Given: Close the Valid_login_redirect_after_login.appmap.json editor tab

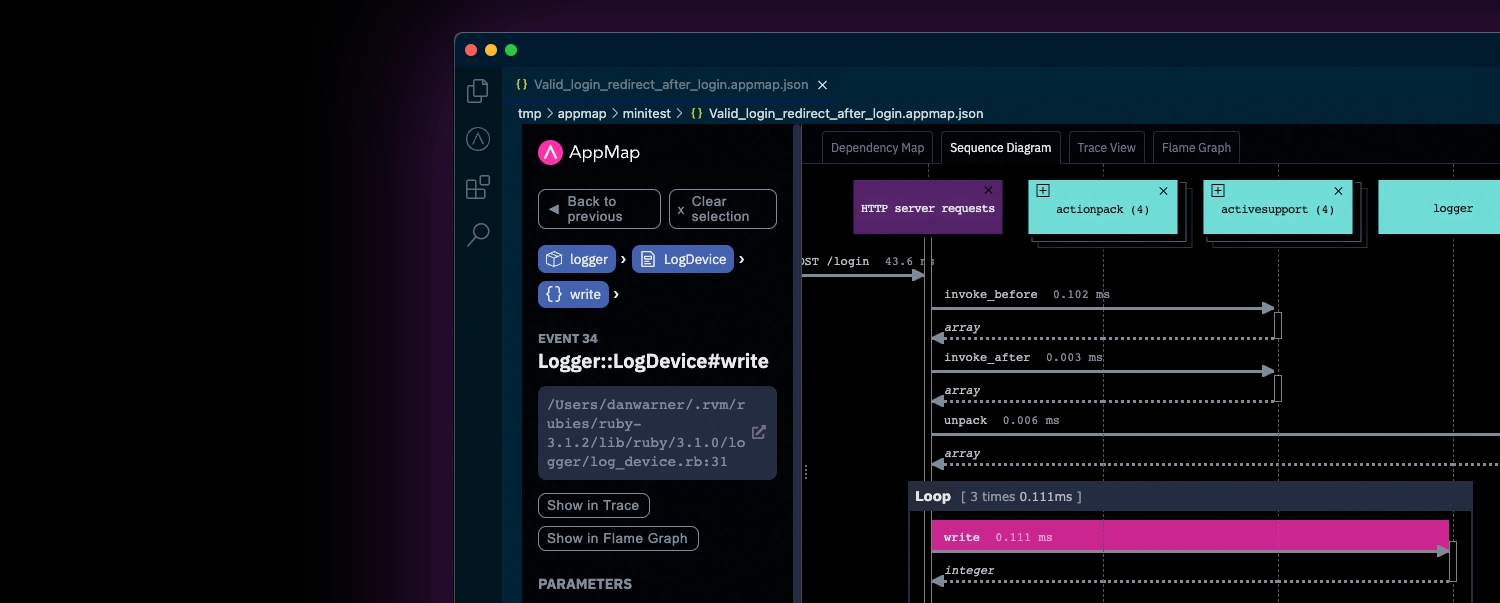Looking at the screenshot, I should (x=822, y=85).
